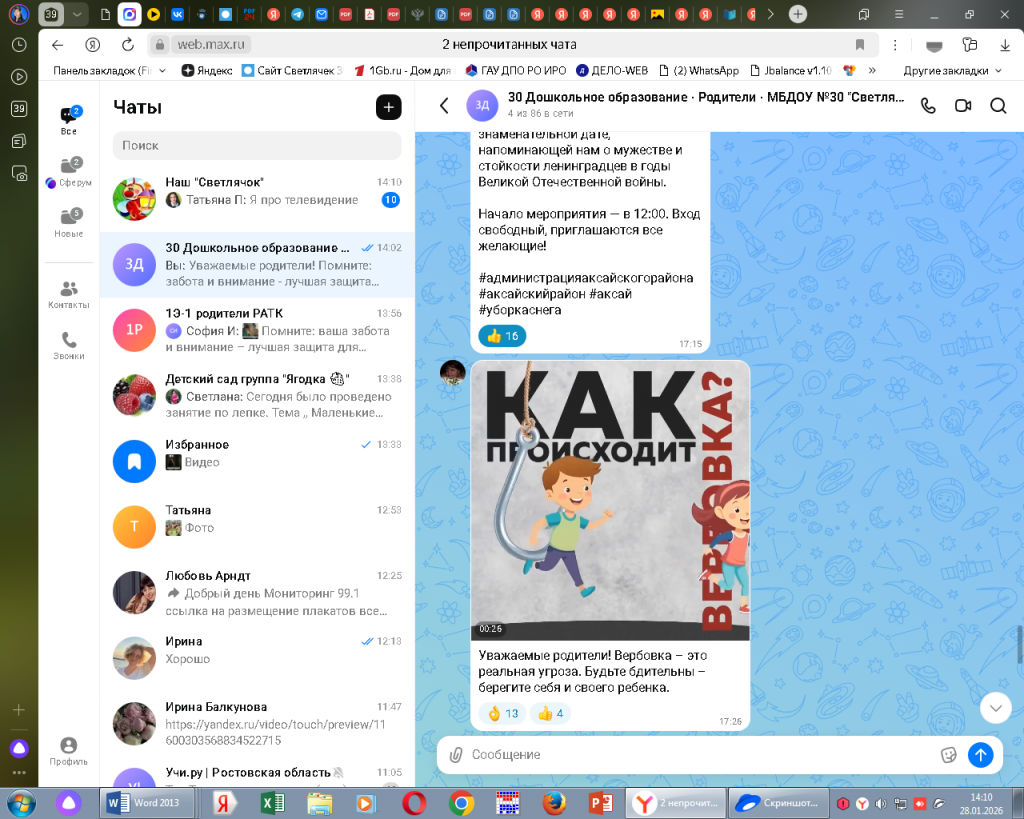Click the paperclip attach file icon

pyautogui.click(x=455, y=755)
